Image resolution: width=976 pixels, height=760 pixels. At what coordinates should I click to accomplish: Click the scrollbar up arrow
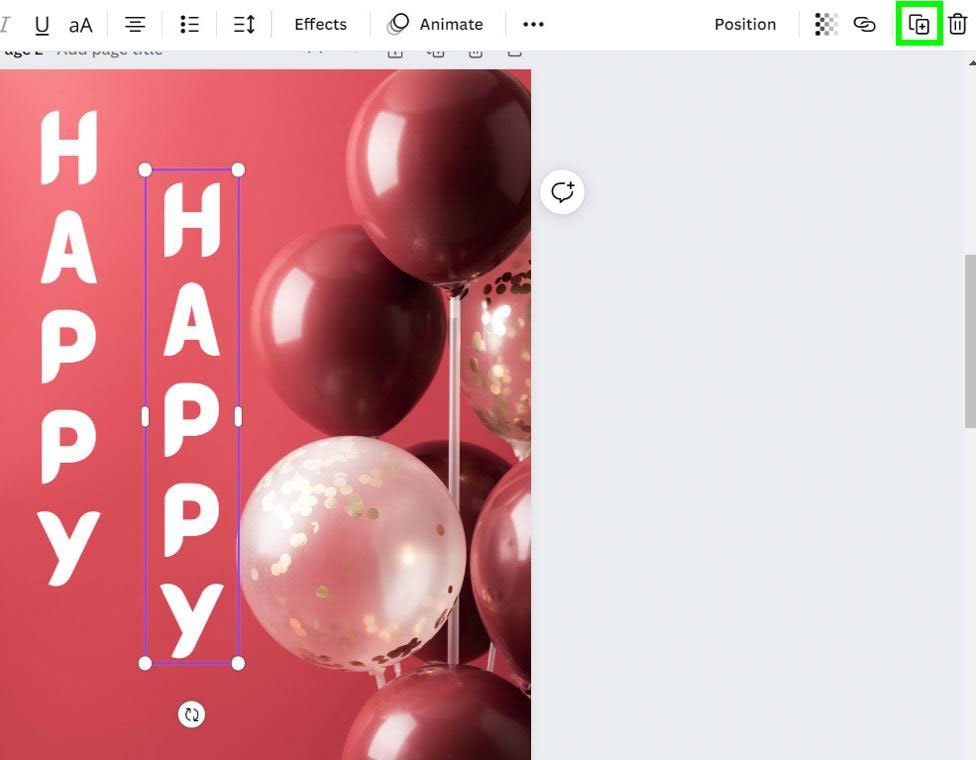tap(972, 63)
